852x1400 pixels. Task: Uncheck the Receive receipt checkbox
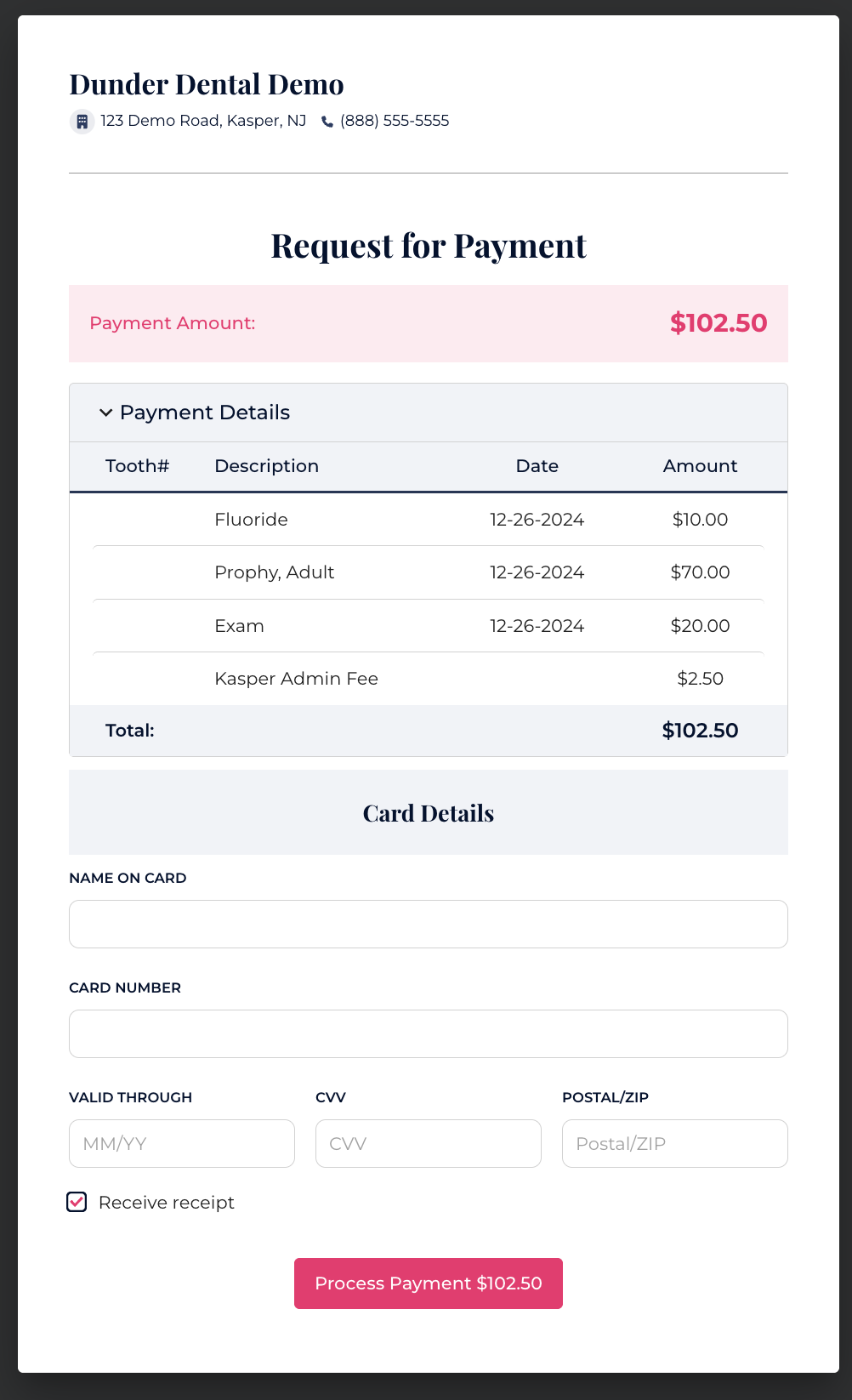click(77, 1202)
